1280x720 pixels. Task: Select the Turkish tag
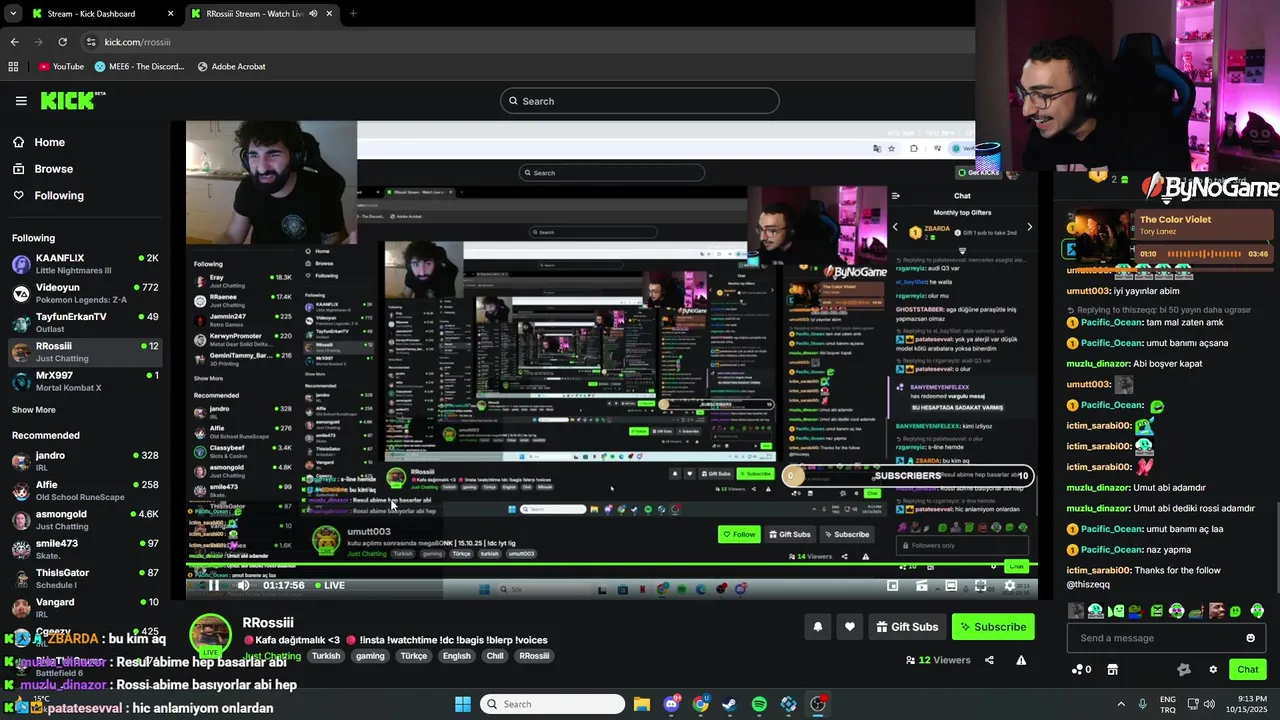point(326,656)
